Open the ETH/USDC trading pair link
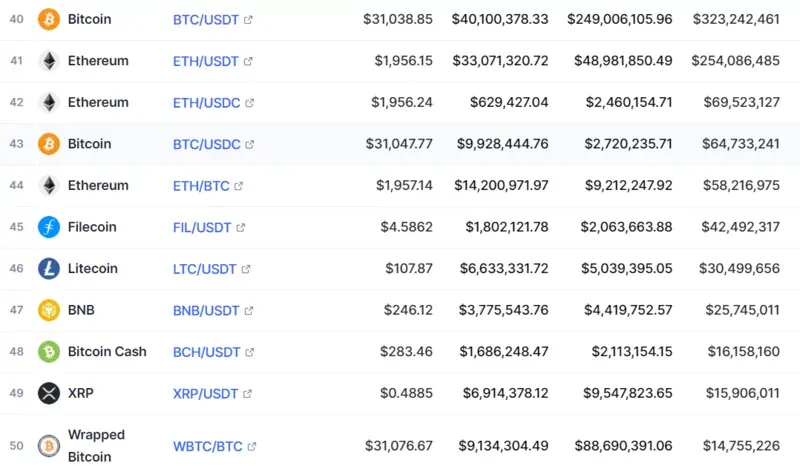This screenshot has height=466, width=800. pos(207,103)
